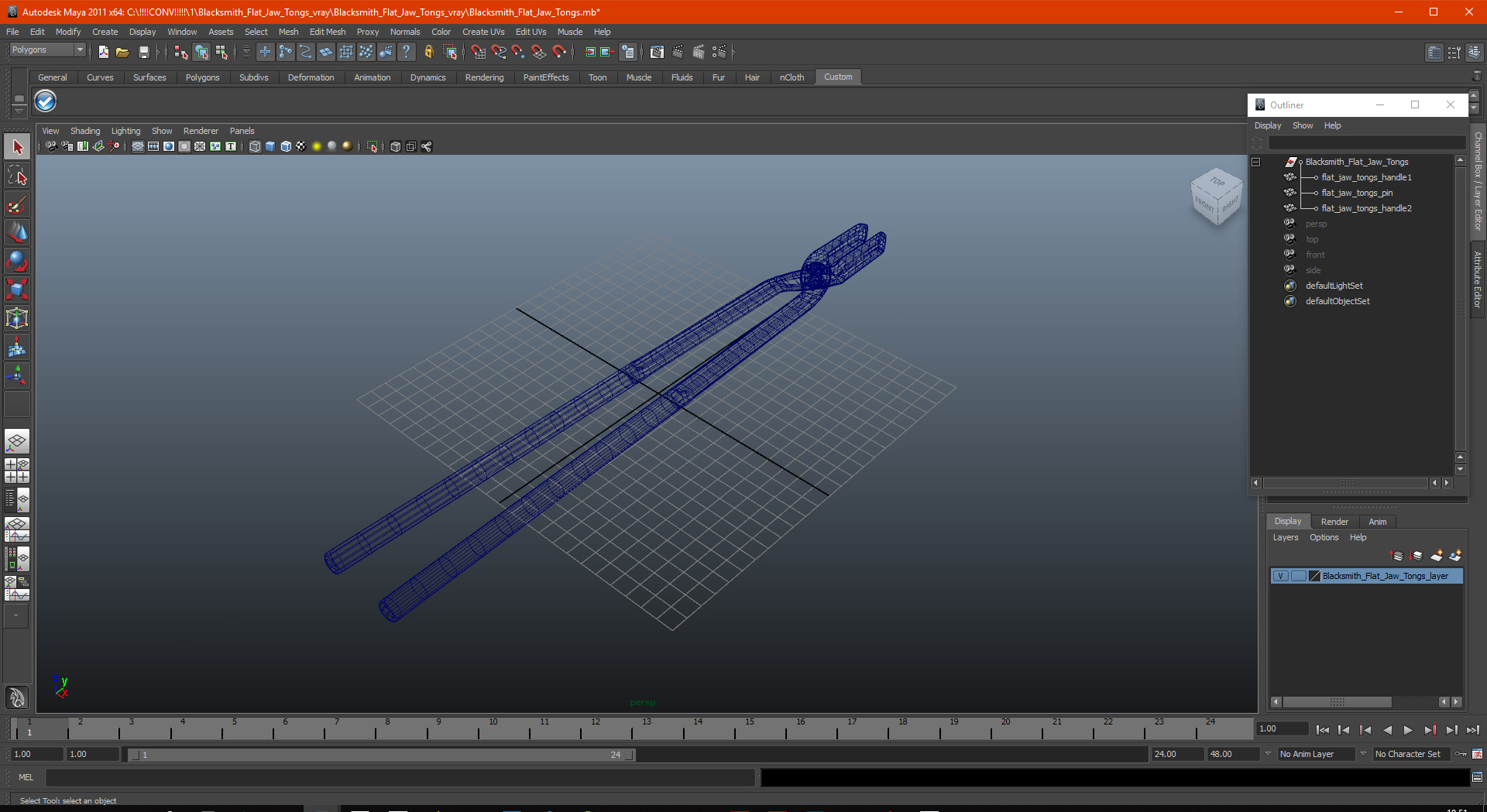Activate the Rotate tool sphere icon

coord(17,262)
